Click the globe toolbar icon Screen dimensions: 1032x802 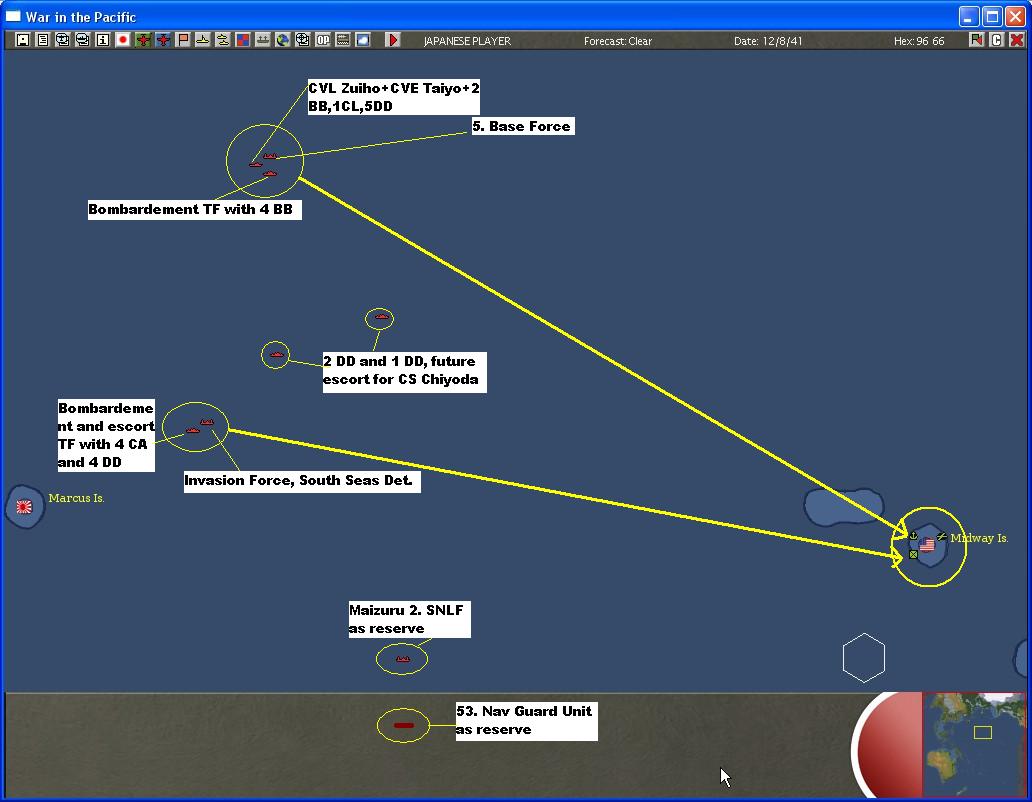click(x=282, y=40)
